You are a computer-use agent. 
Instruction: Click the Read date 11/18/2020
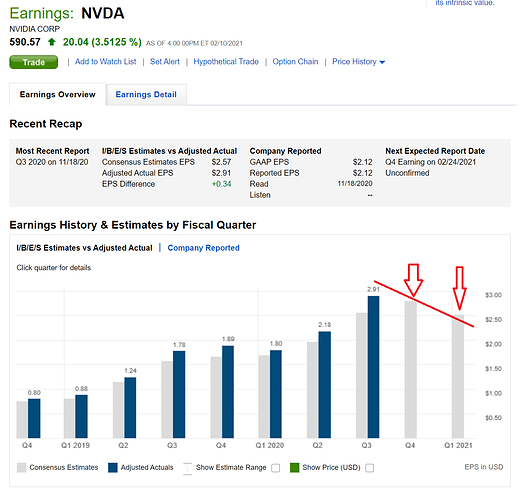(x=355, y=184)
